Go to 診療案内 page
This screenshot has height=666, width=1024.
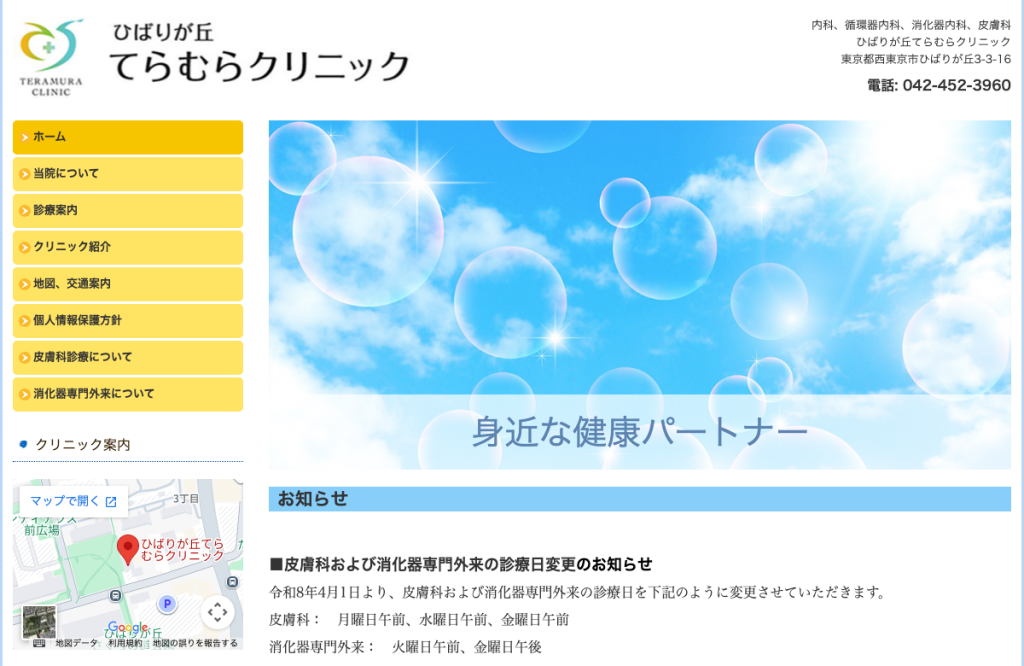[x=128, y=210]
